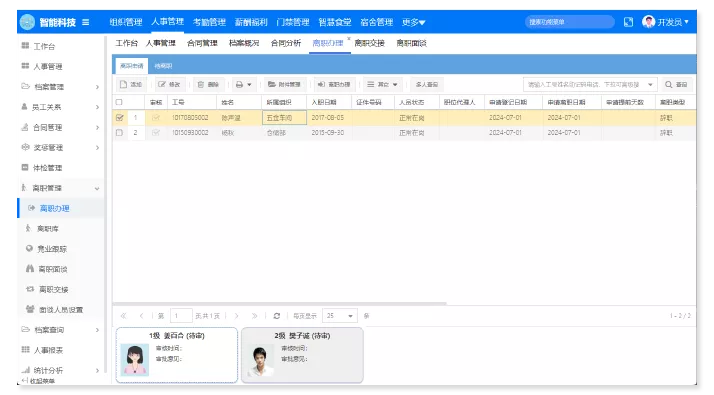This screenshot has height=395, width=714.
Task: Select the 2级 approver card with male avatar
Action: tap(302, 355)
